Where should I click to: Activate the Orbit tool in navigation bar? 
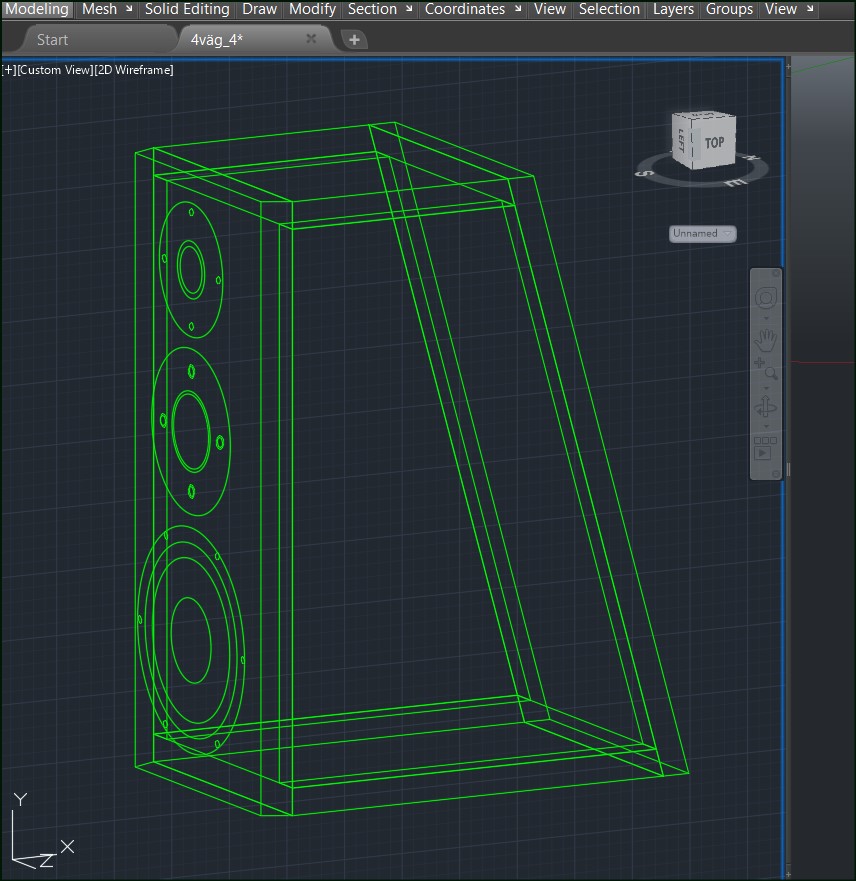click(766, 407)
